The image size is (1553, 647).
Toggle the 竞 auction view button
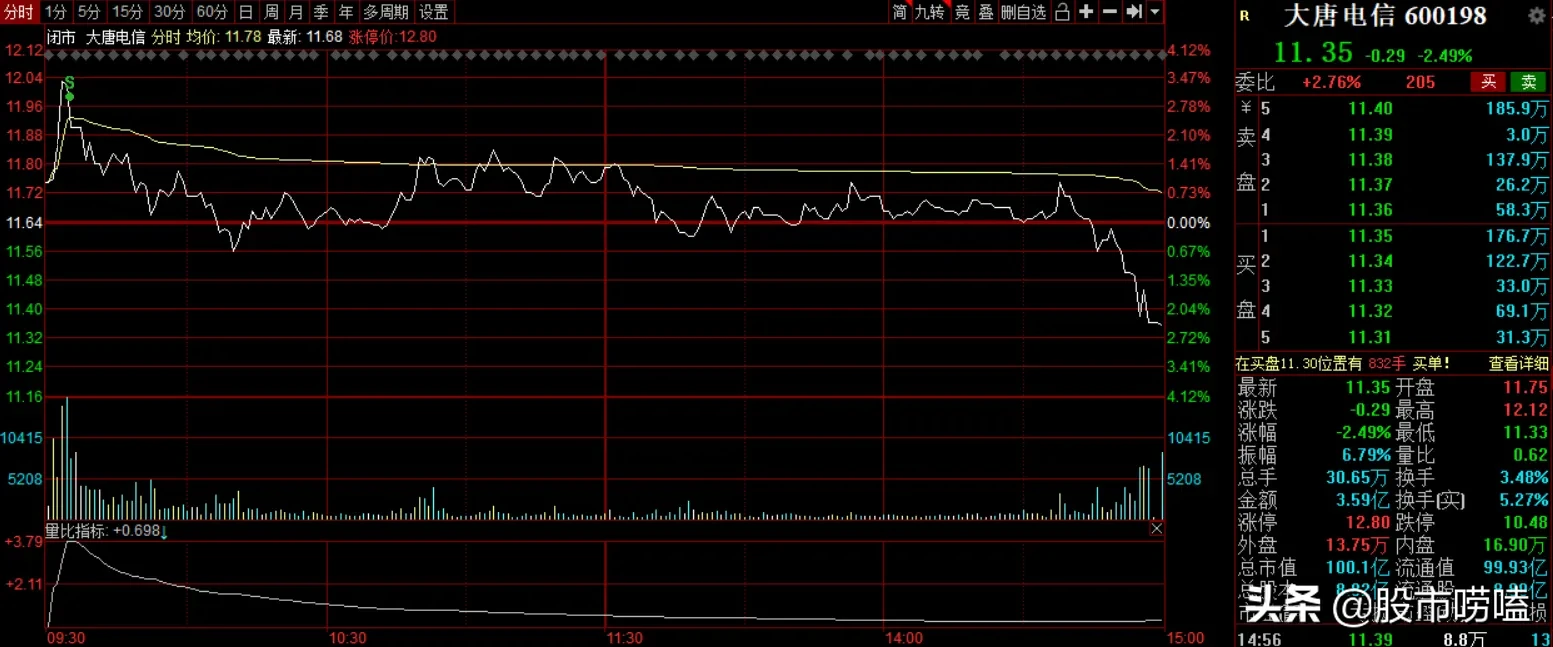(962, 12)
